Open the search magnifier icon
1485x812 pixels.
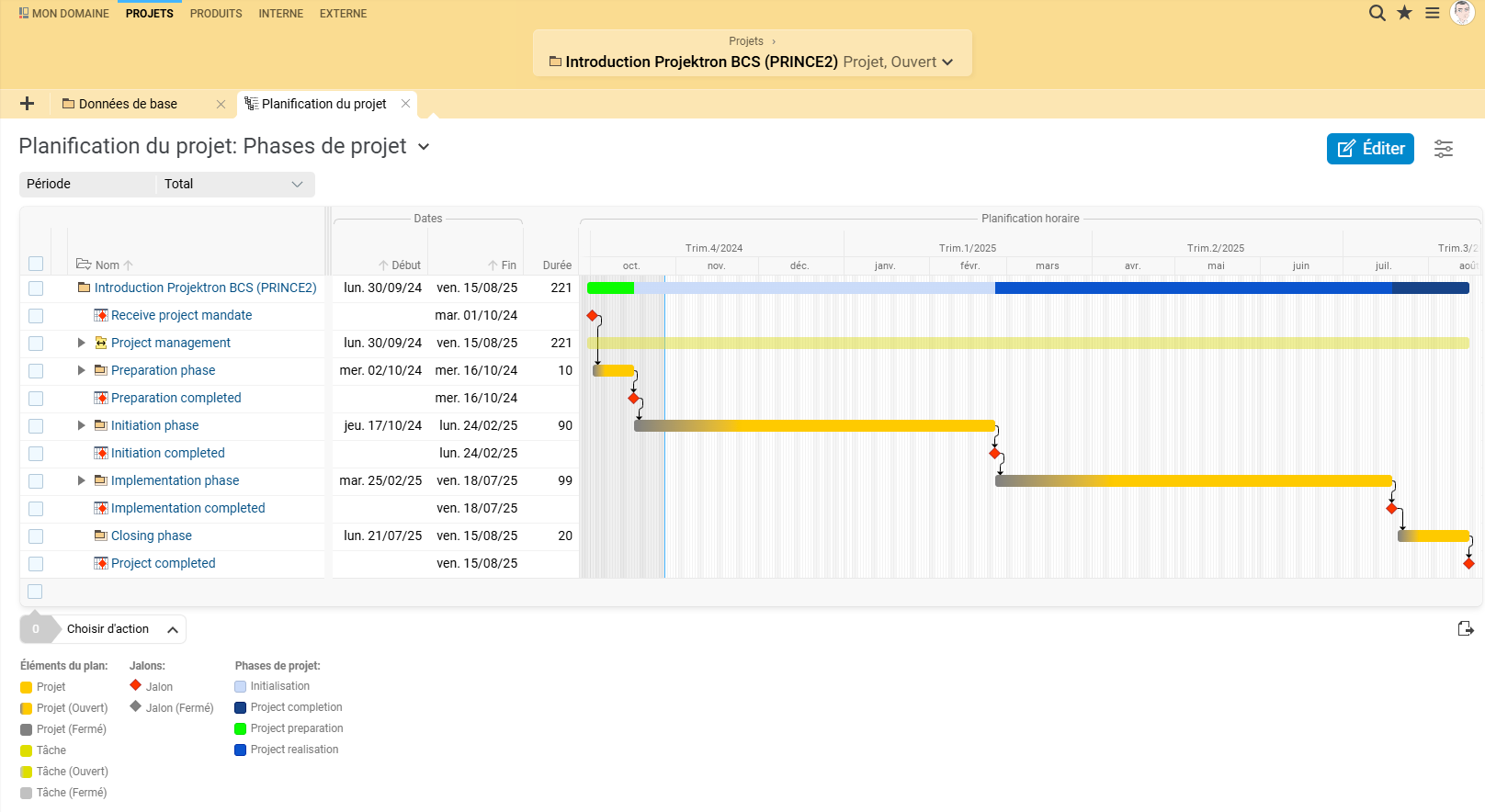1377,13
